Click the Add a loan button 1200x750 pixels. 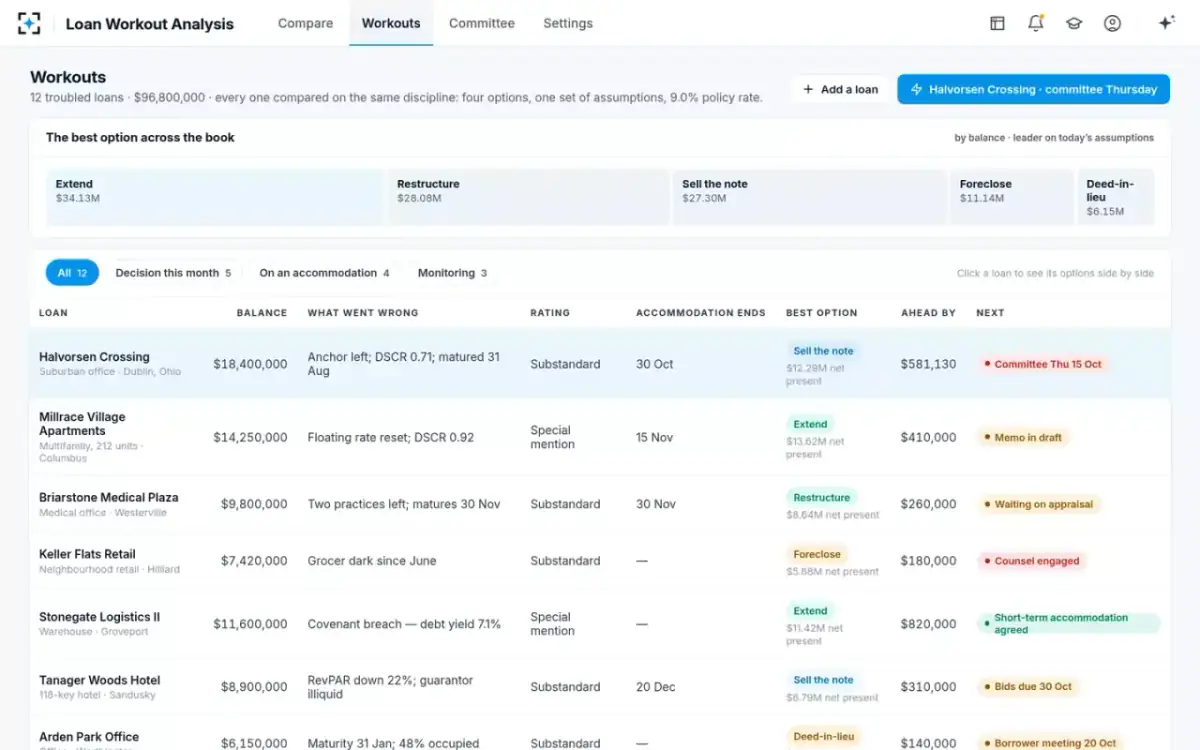840,89
